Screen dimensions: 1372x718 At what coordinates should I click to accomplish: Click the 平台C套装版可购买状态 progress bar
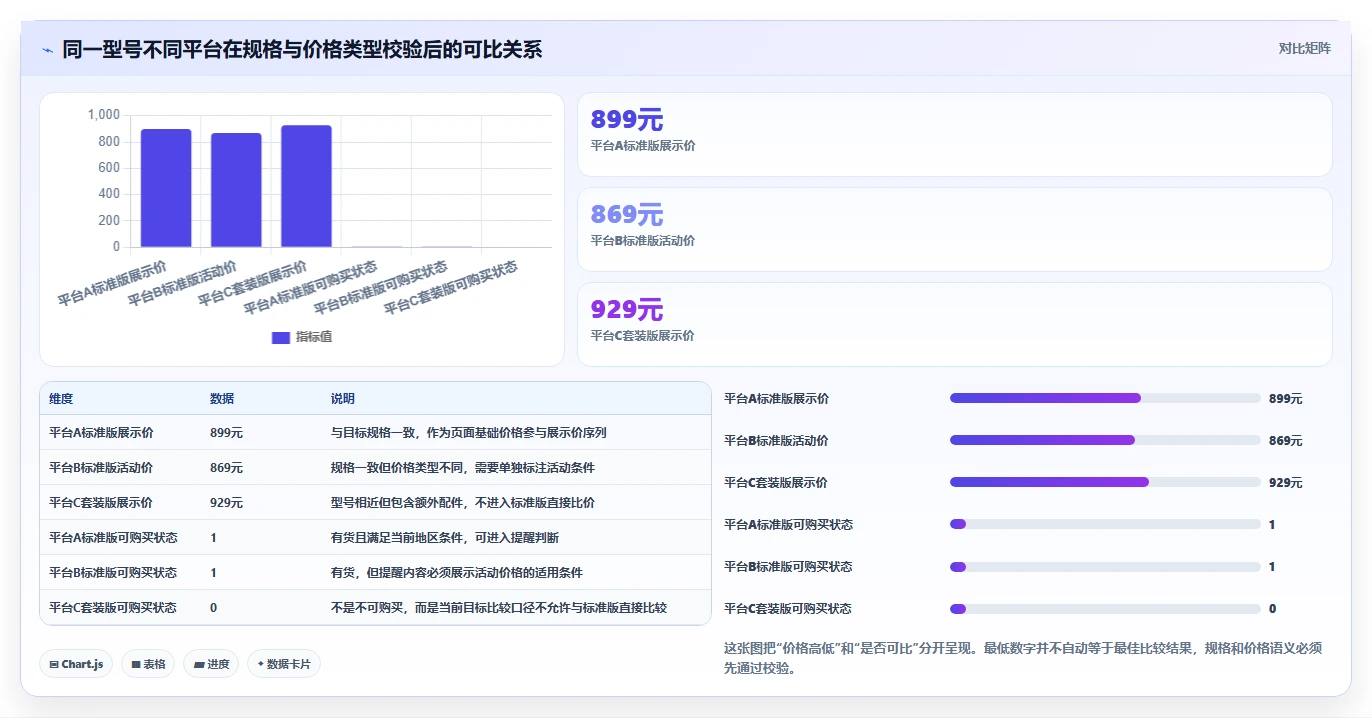(1105, 608)
